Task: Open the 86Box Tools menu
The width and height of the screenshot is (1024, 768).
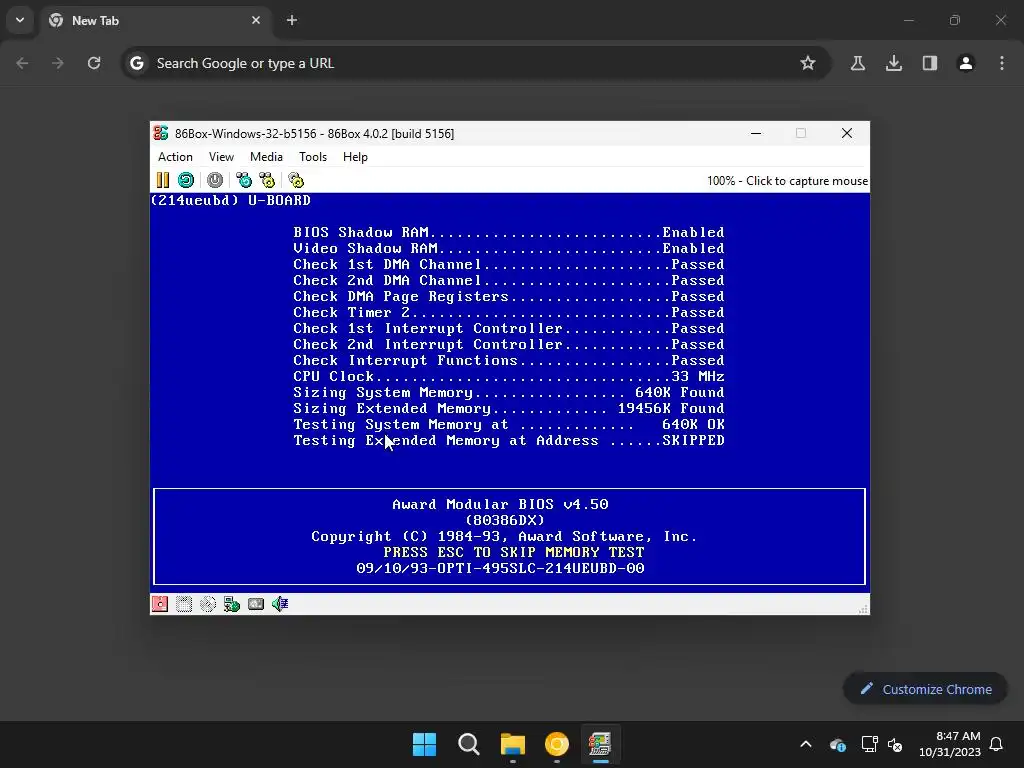Action: [x=313, y=157]
